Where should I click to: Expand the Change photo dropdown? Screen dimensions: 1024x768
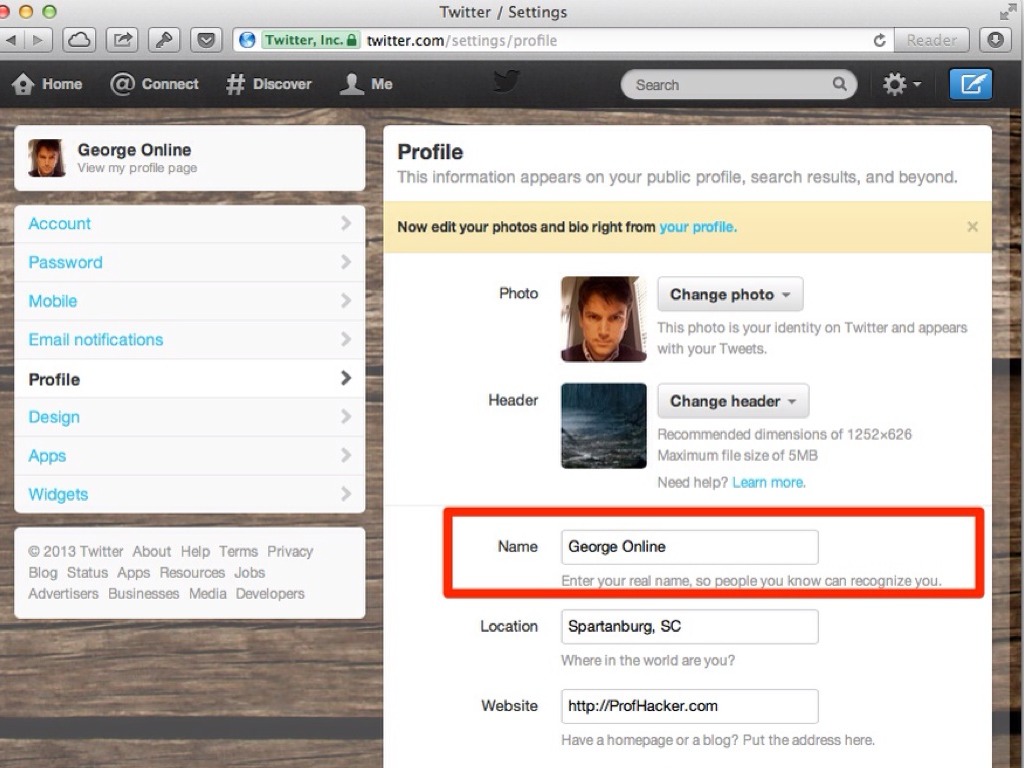tap(730, 295)
